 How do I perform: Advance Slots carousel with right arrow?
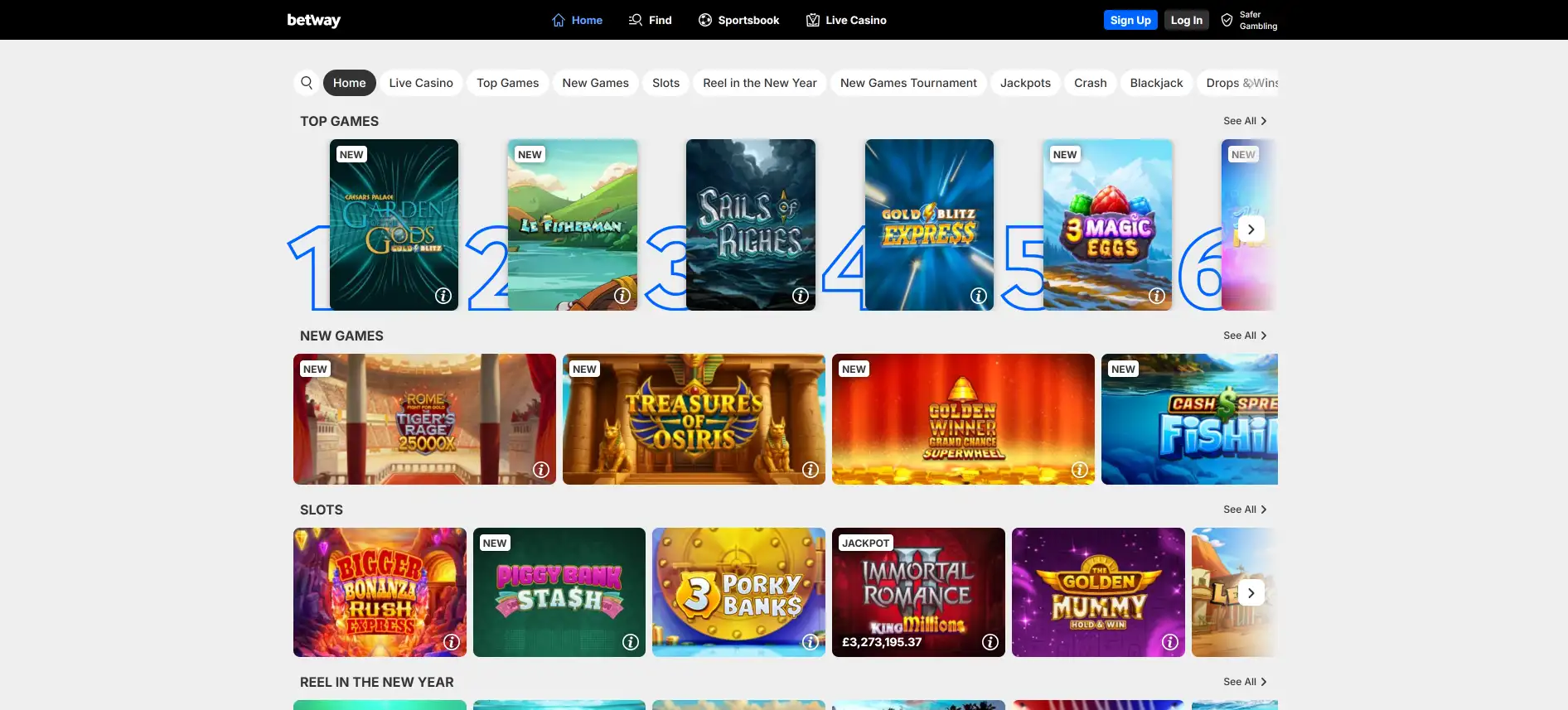coord(1251,592)
